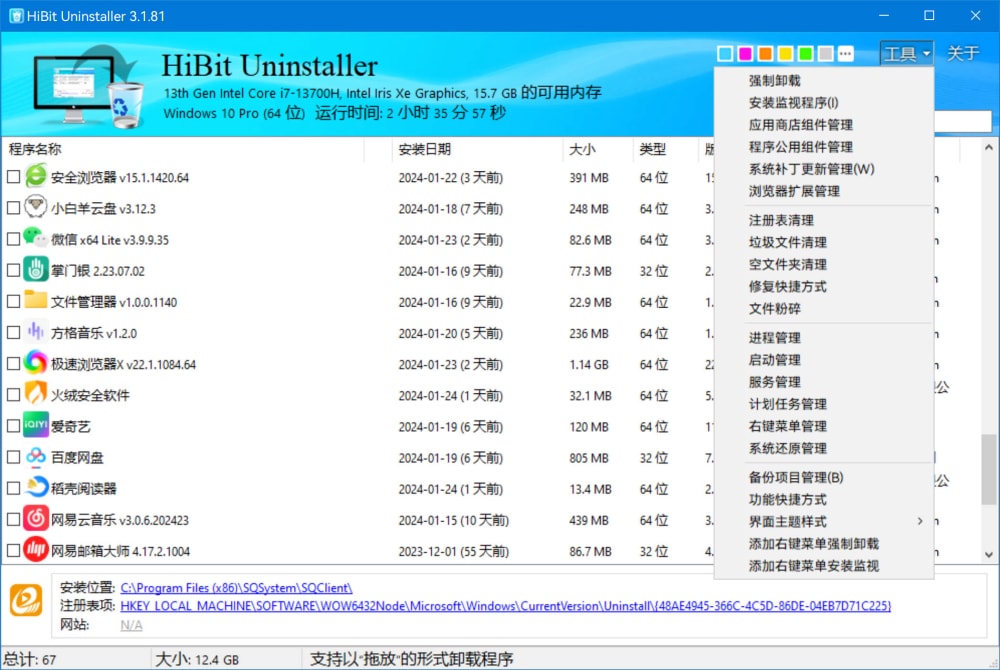
Task: Click the 稻壳阅读器 program icon
Action: (x=36, y=488)
